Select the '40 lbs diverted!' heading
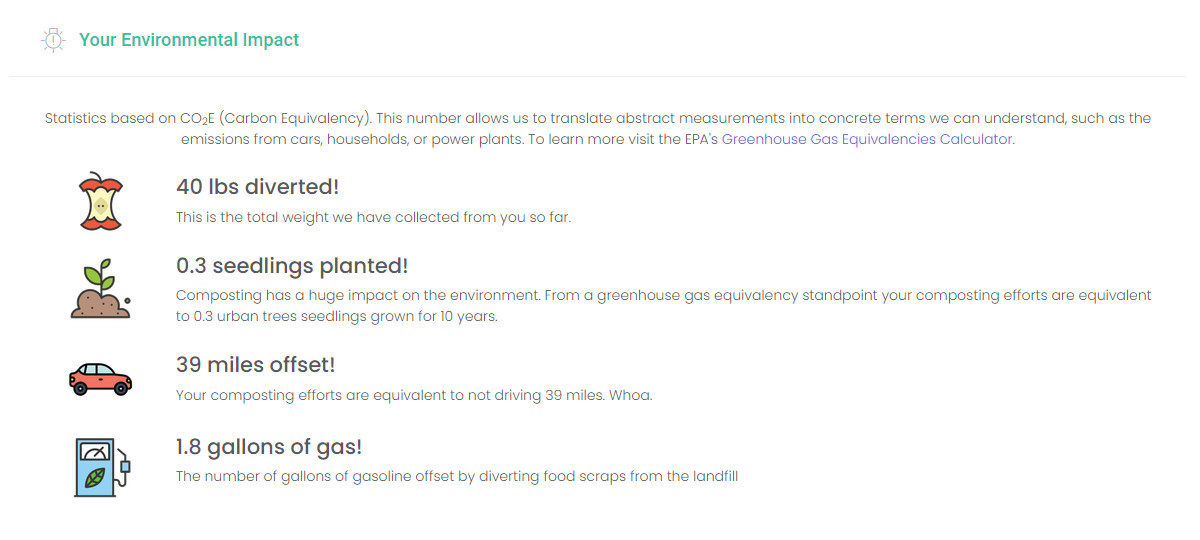This screenshot has height=540, width=1200. pos(257,187)
